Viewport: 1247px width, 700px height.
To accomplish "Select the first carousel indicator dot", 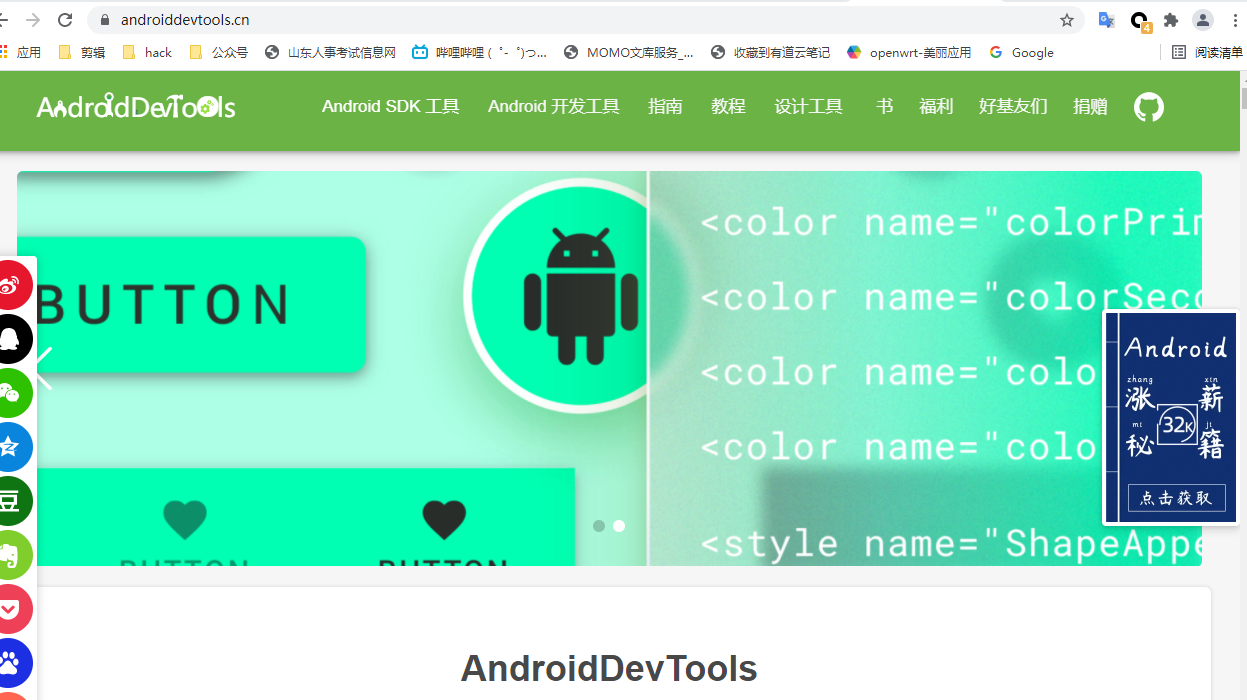I will (x=599, y=526).
